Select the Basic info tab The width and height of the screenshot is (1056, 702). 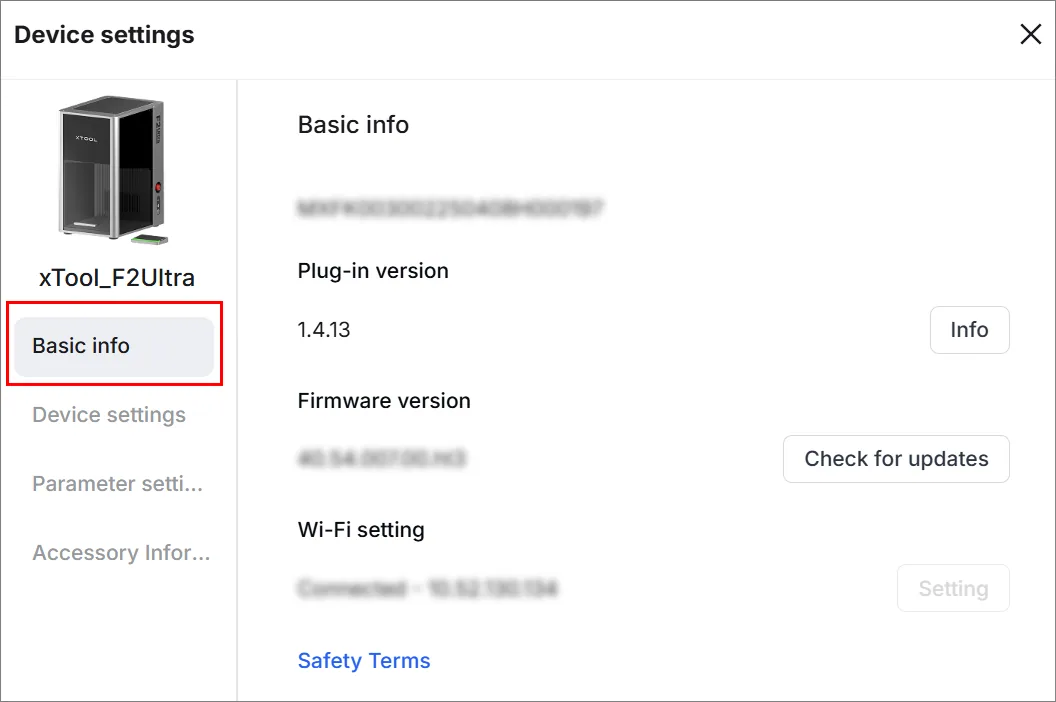pyautogui.click(x=114, y=346)
